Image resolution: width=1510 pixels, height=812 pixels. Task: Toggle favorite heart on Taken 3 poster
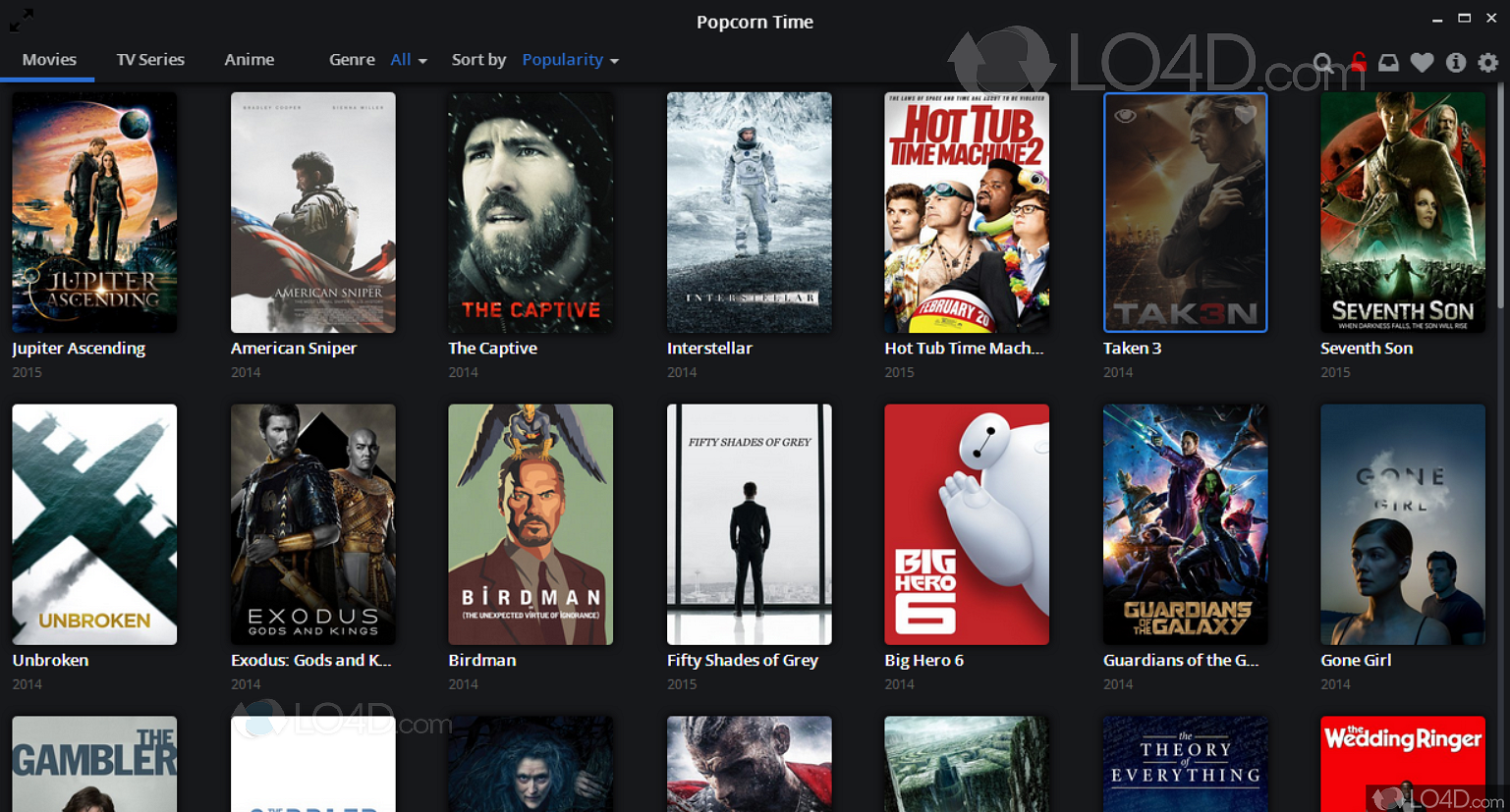coord(1245,116)
